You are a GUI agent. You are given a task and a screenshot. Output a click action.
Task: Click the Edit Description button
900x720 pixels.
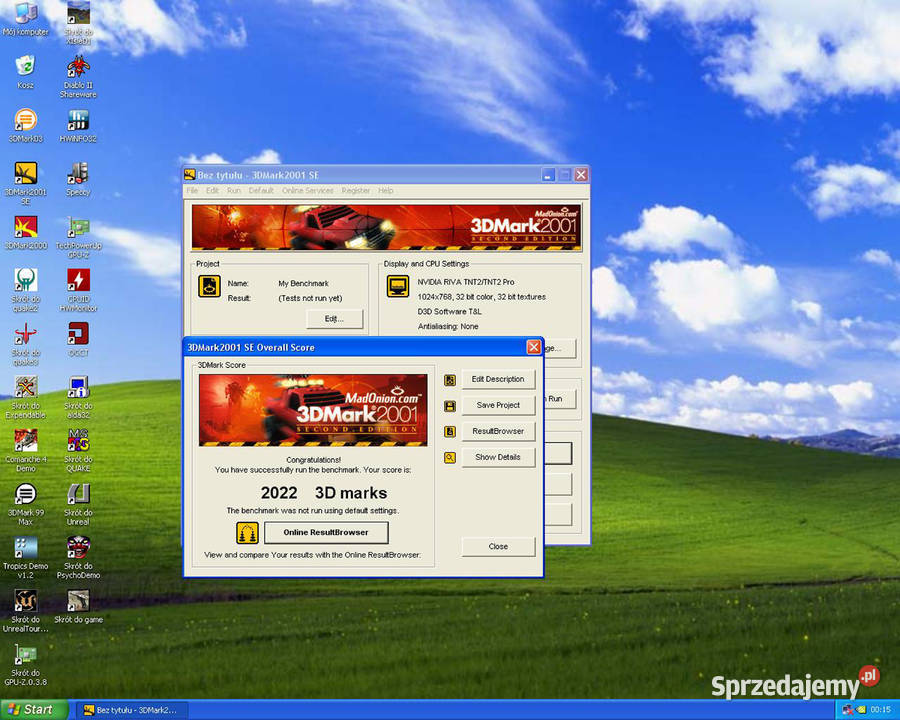[498, 379]
